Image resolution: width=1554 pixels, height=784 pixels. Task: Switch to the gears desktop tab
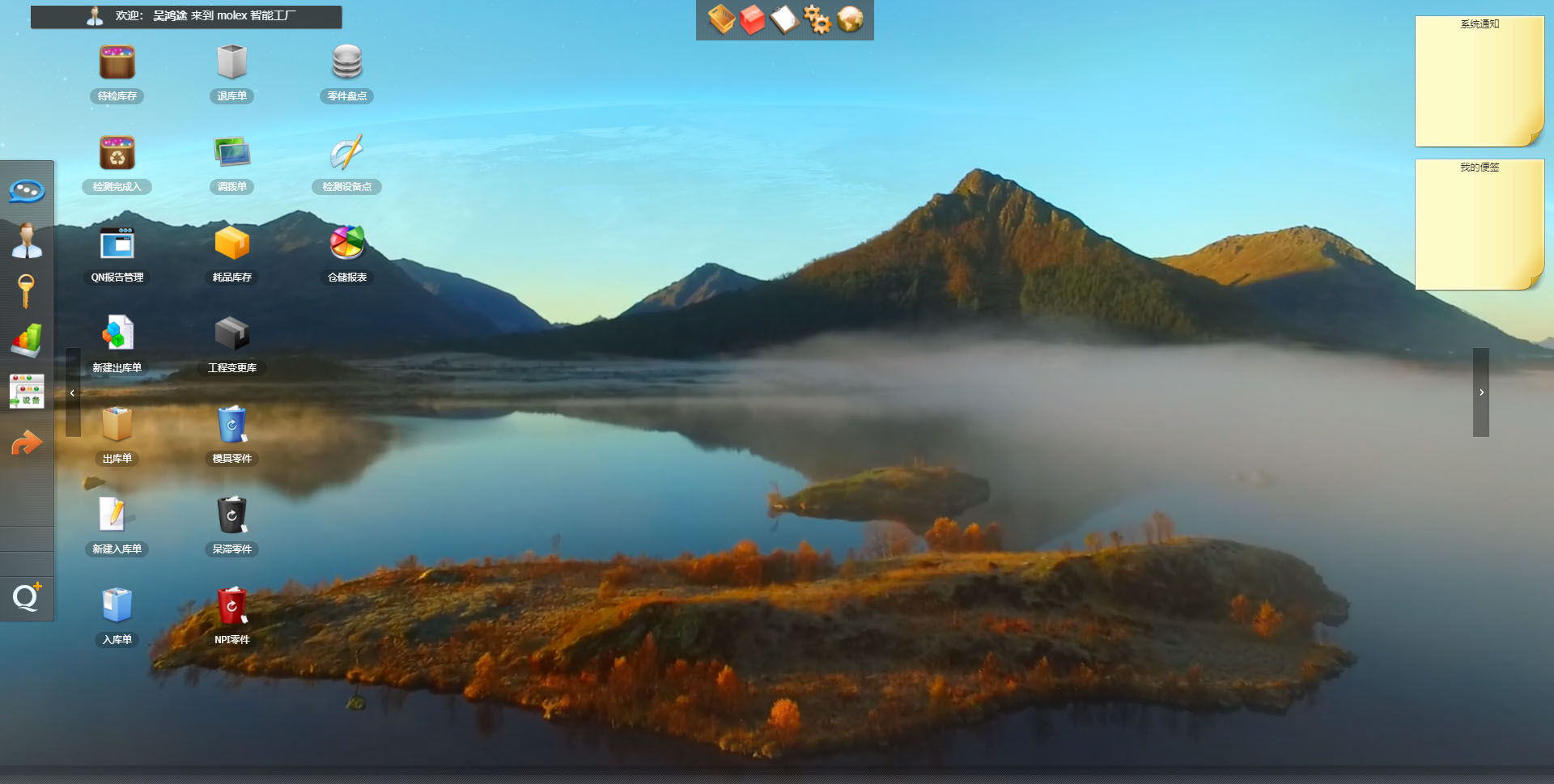click(x=817, y=19)
